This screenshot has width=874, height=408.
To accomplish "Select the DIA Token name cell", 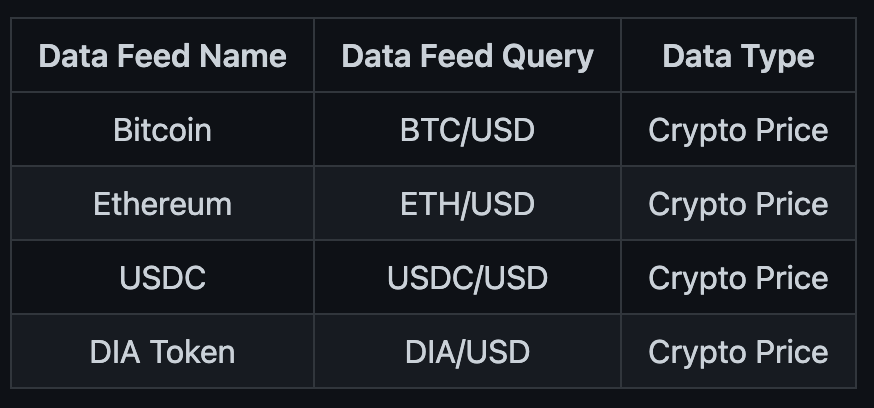I will pos(162,351).
